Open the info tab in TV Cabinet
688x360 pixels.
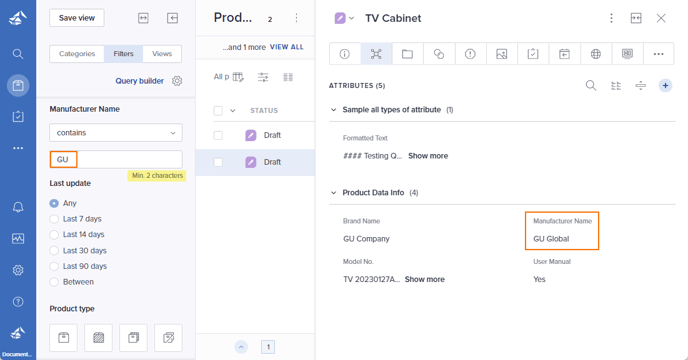click(x=345, y=54)
